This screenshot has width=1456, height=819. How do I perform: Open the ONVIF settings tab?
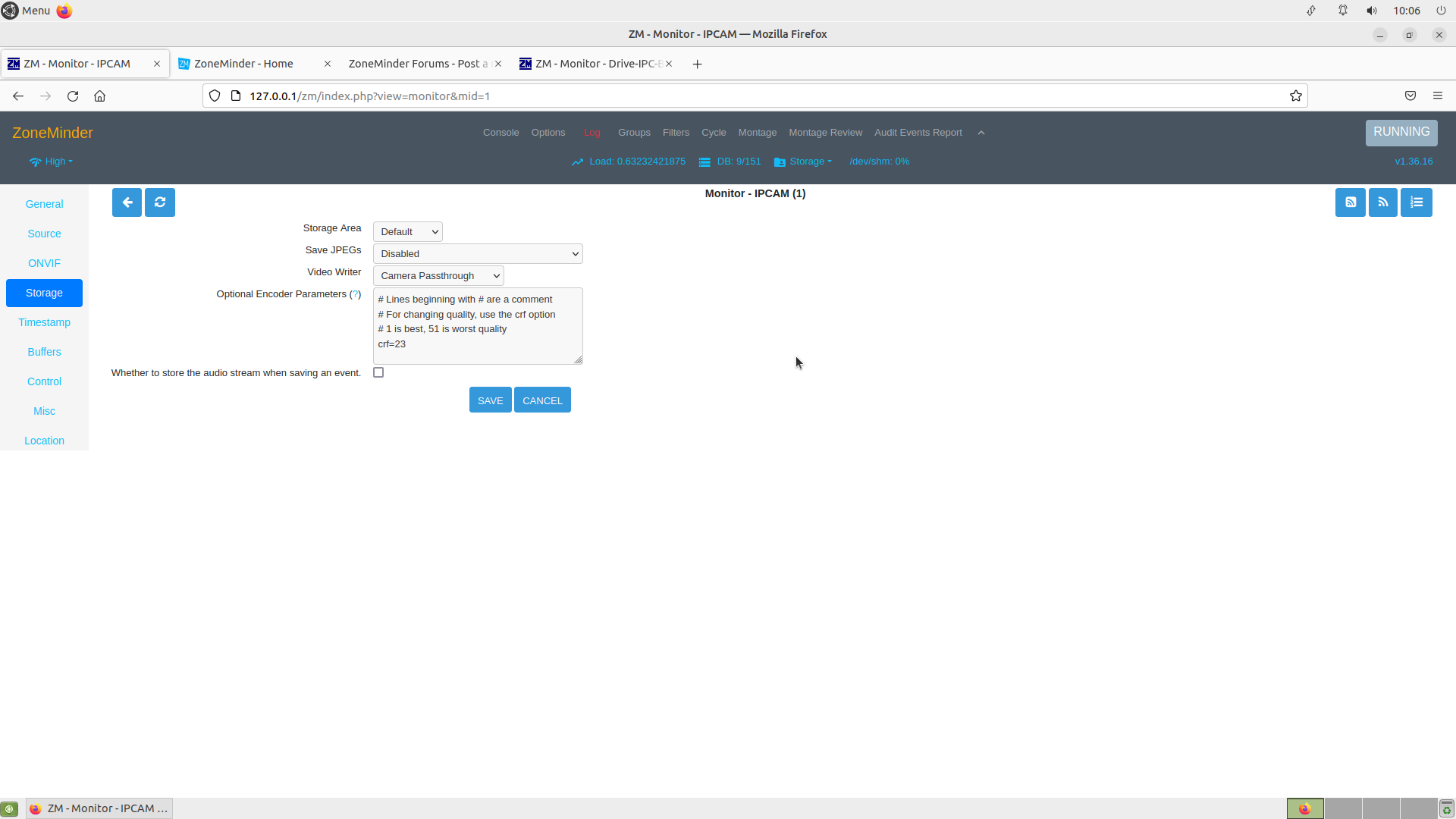coord(44,263)
